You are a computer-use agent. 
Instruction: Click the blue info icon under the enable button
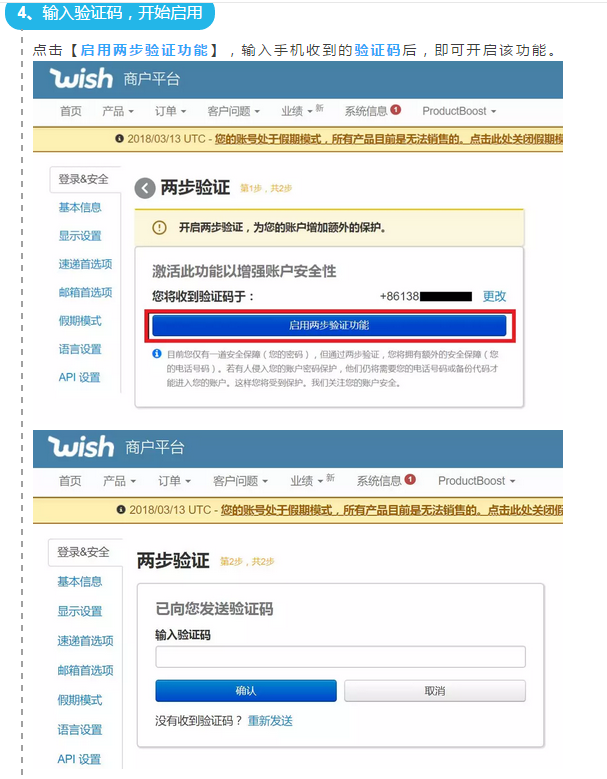(x=157, y=354)
